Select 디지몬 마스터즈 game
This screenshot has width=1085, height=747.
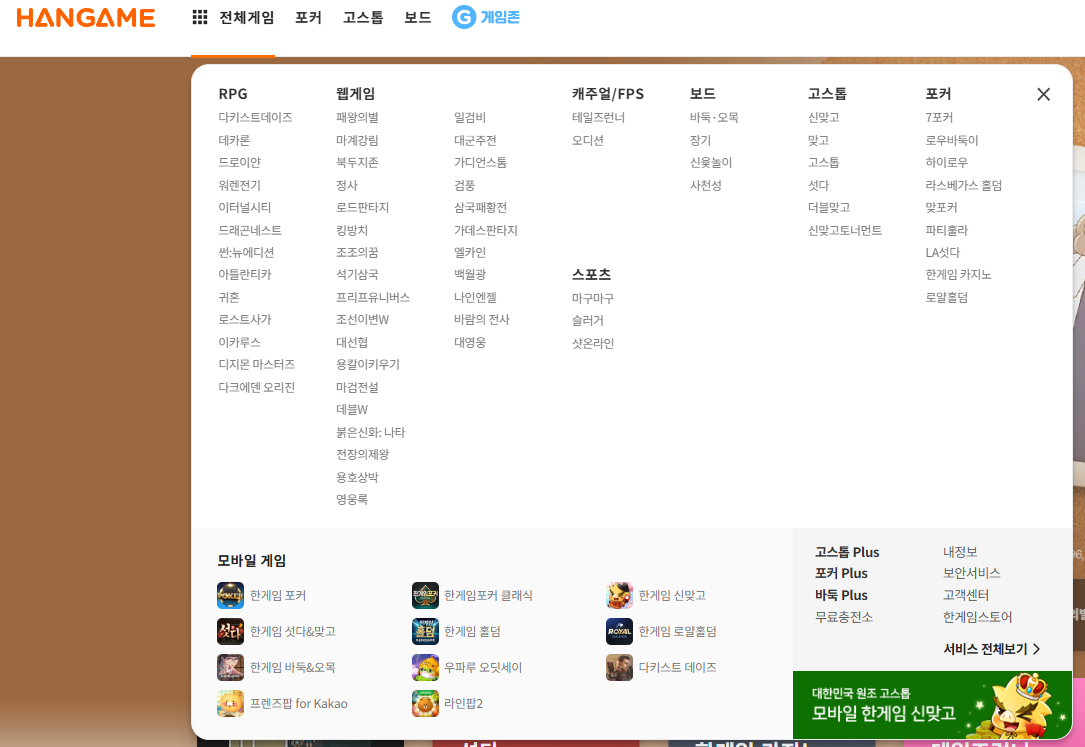[257, 365]
